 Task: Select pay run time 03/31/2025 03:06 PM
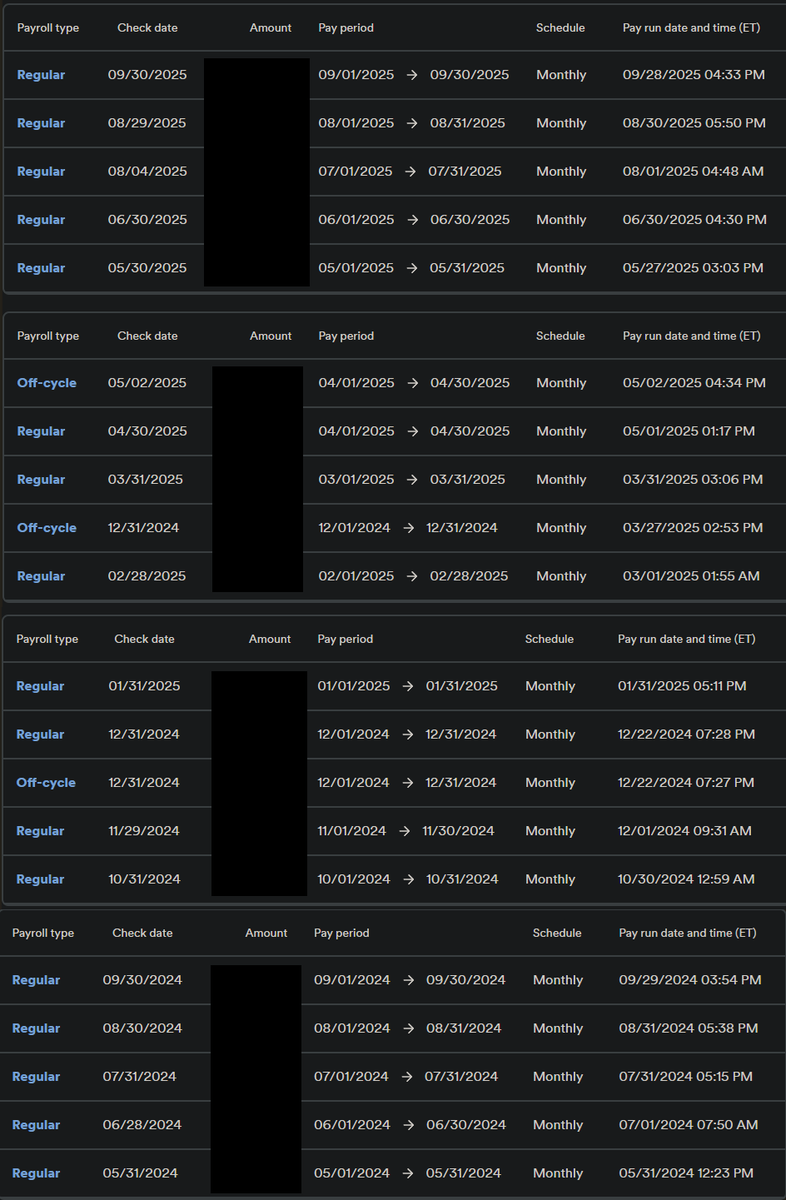tap(693, 479)
